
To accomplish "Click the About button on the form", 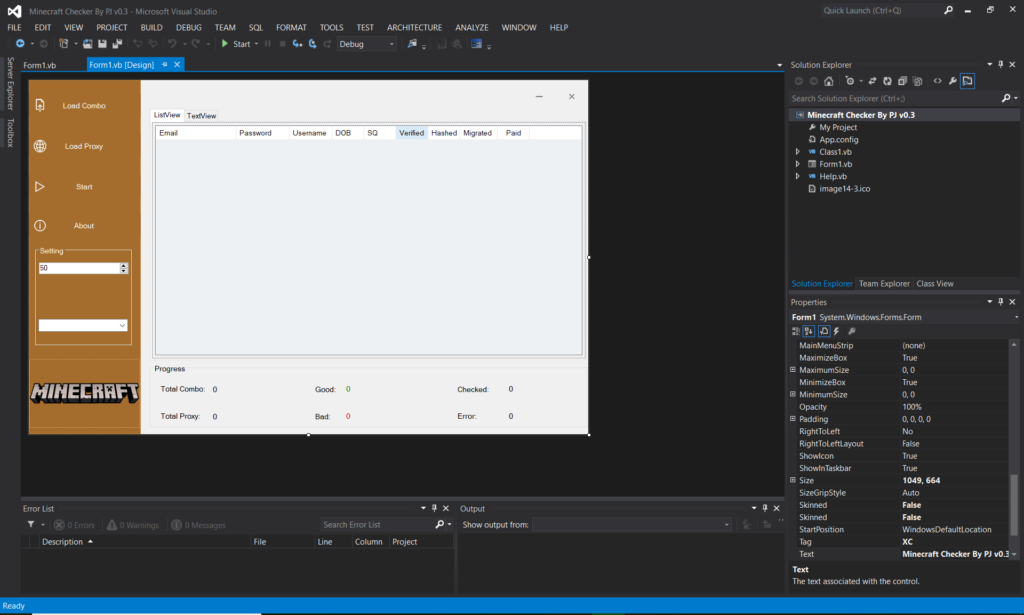I will point(84,226).
